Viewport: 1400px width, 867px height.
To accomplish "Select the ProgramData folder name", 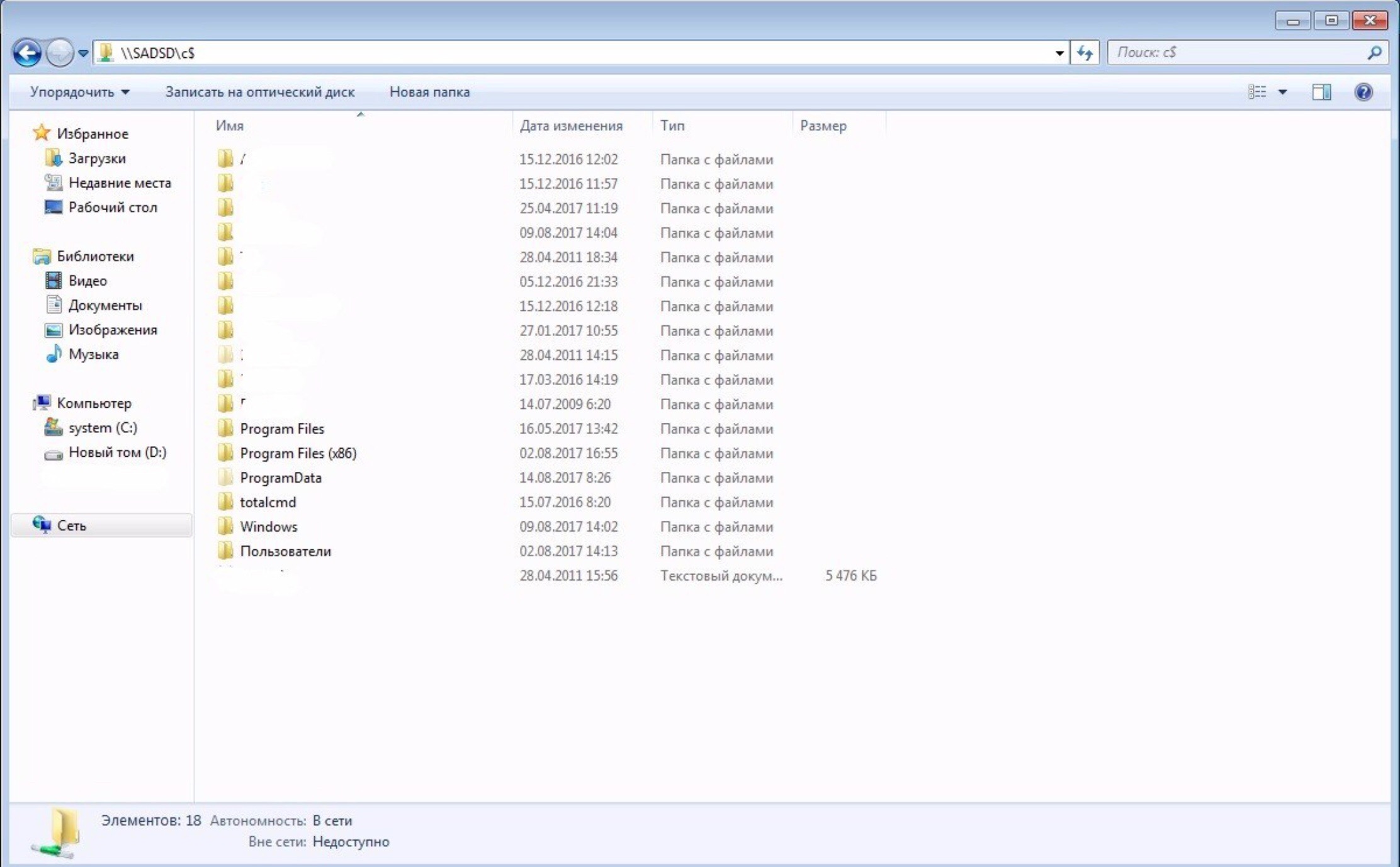I will (x=281, y=478).
